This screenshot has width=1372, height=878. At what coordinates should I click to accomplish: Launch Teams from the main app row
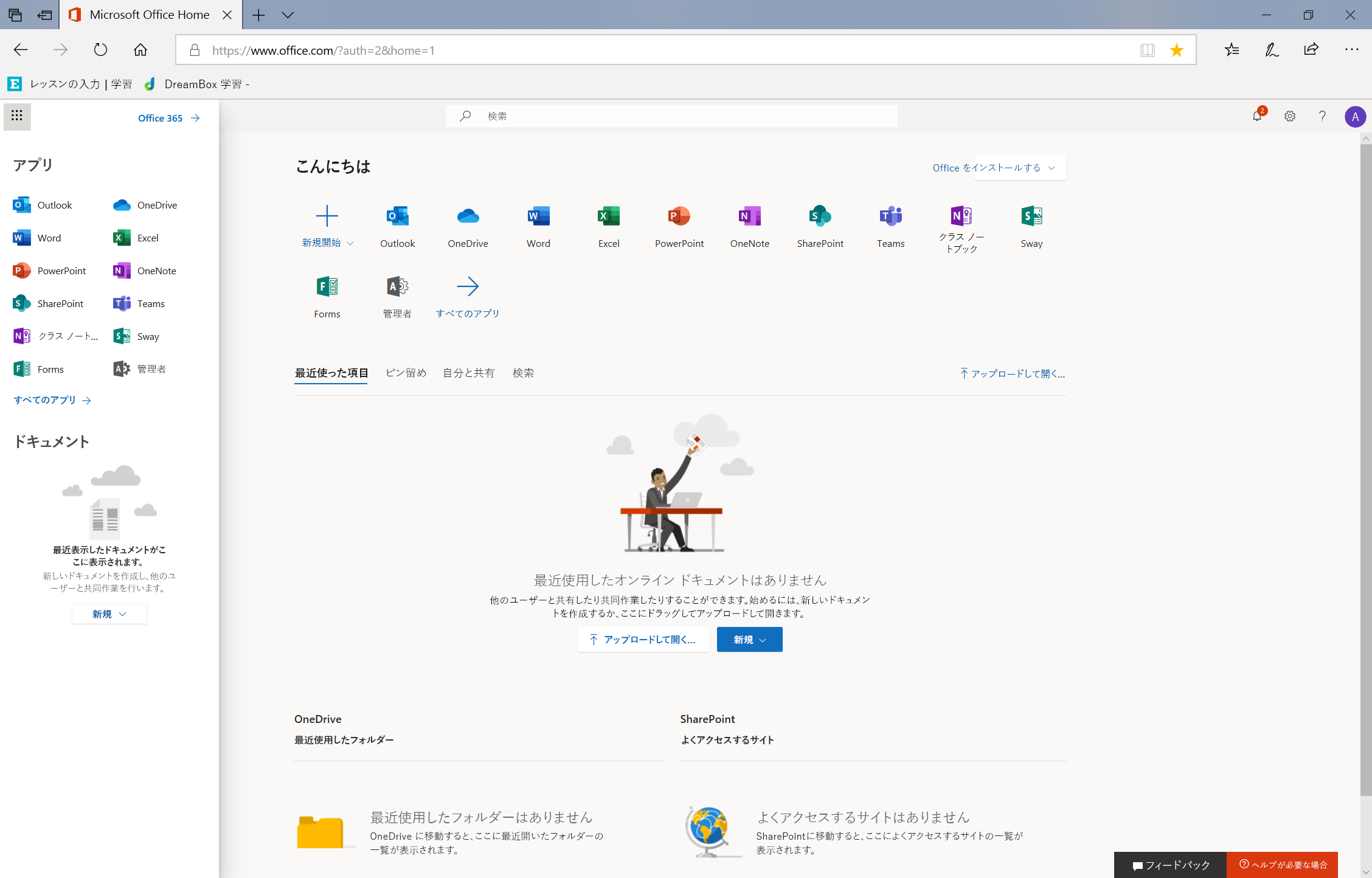(x=891, y=226)
